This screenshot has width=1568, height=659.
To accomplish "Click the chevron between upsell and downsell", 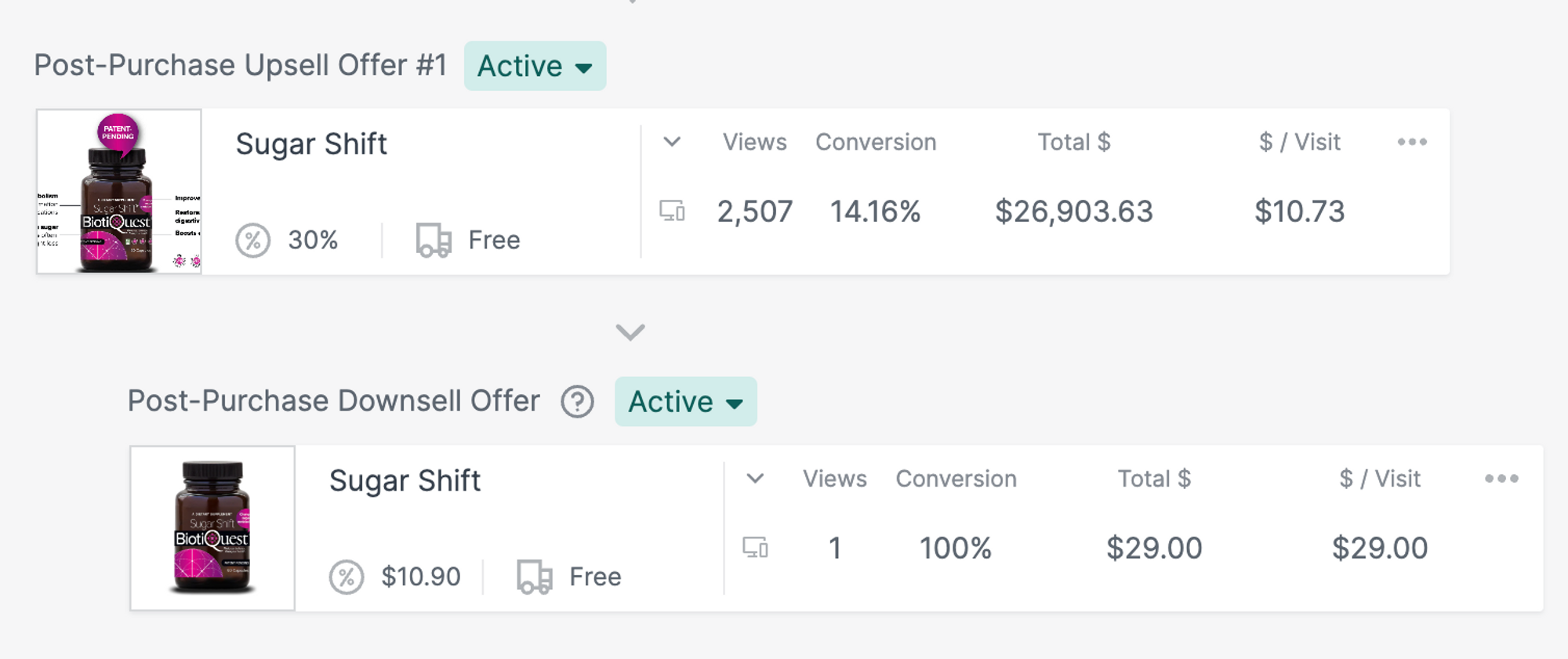I will (630, 332).
